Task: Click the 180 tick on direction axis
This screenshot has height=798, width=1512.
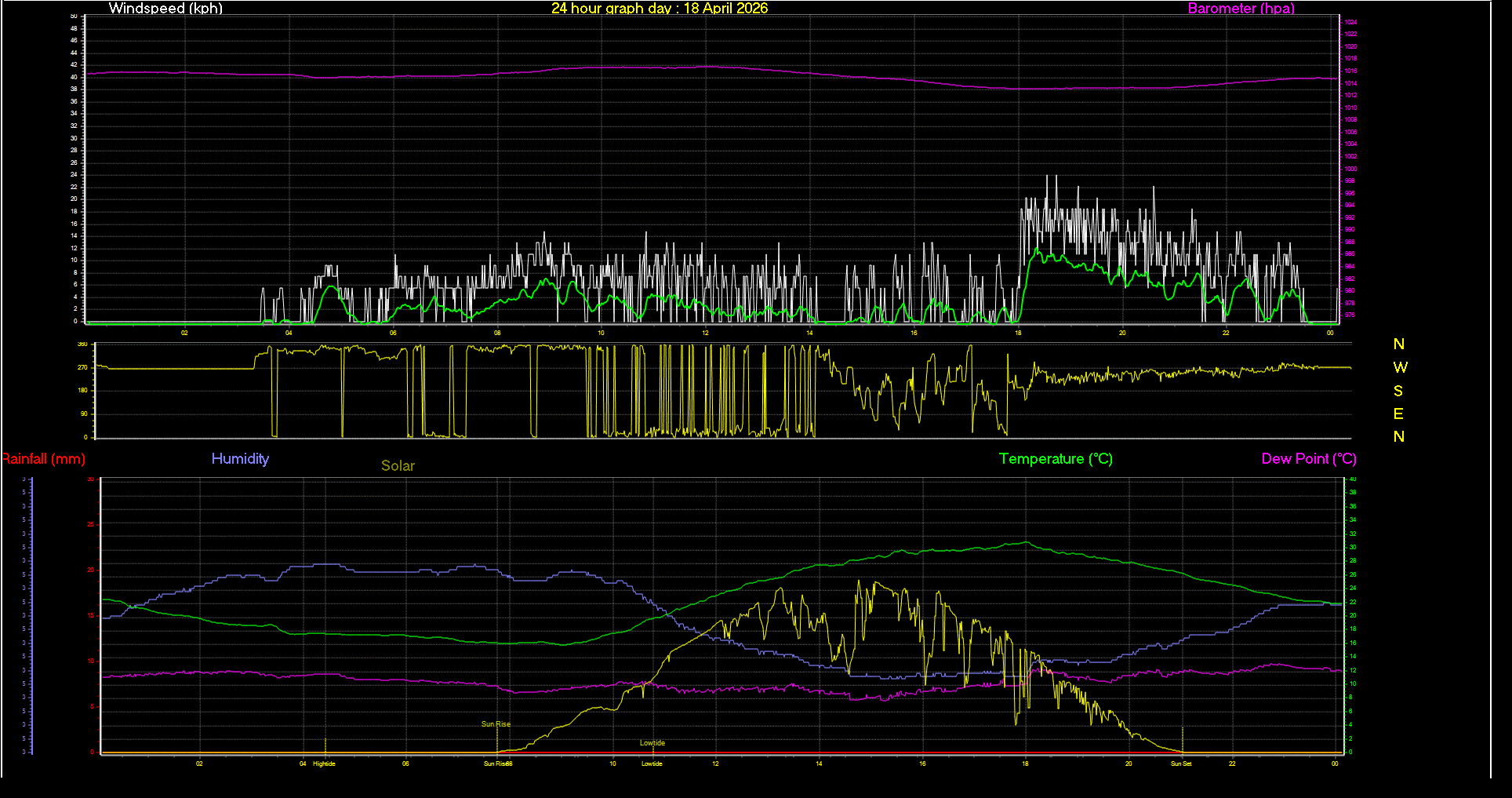Action: (82, 390)
